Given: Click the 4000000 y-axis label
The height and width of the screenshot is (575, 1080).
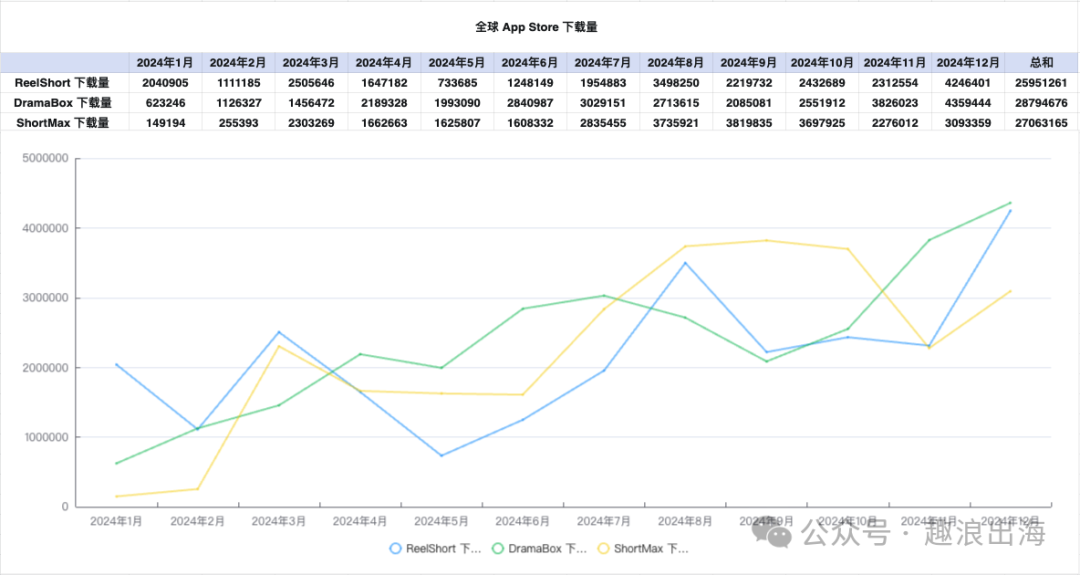Looking at the screenshot, I should [45, 228].
